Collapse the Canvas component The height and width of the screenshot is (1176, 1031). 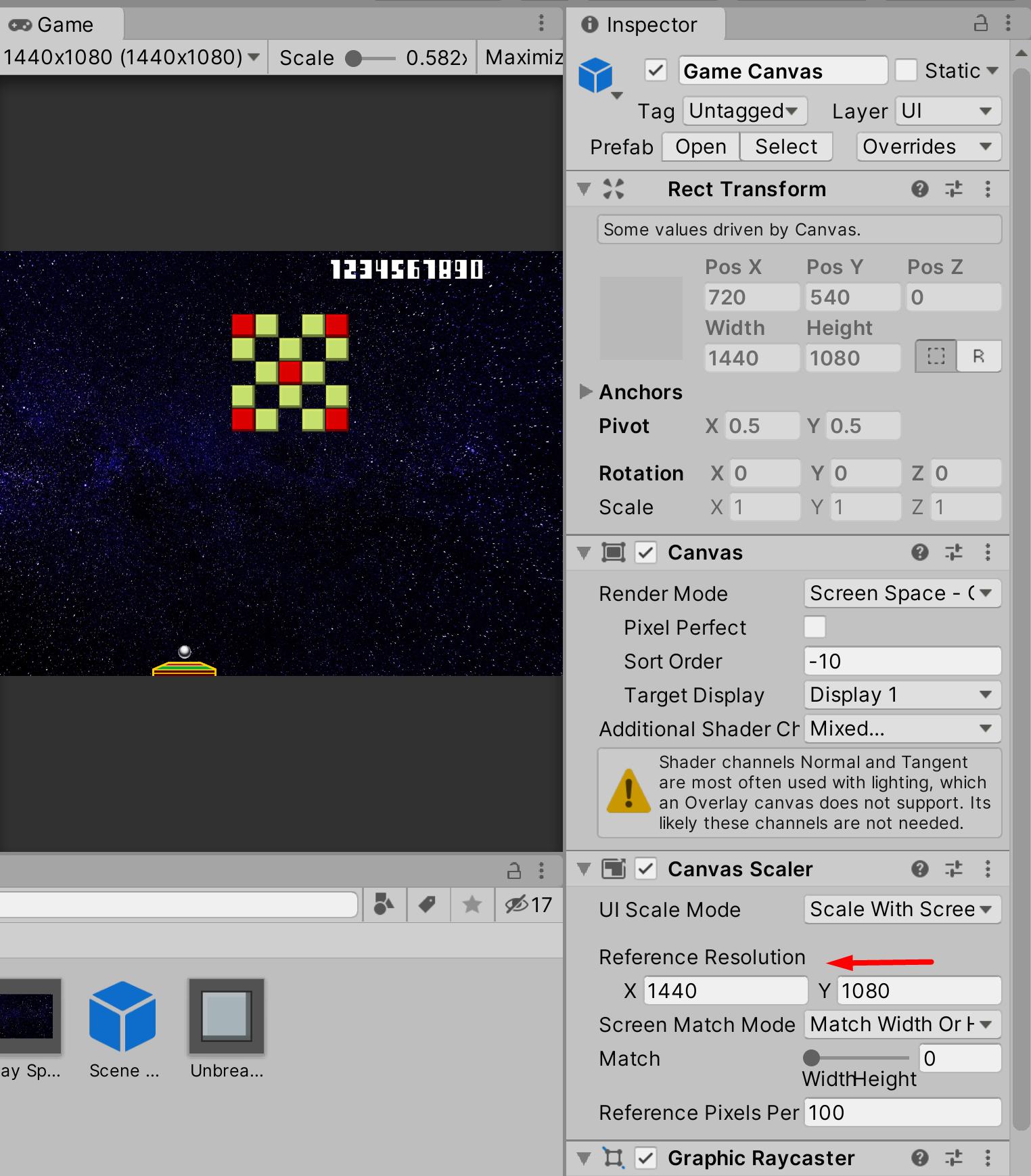point(584,552)
